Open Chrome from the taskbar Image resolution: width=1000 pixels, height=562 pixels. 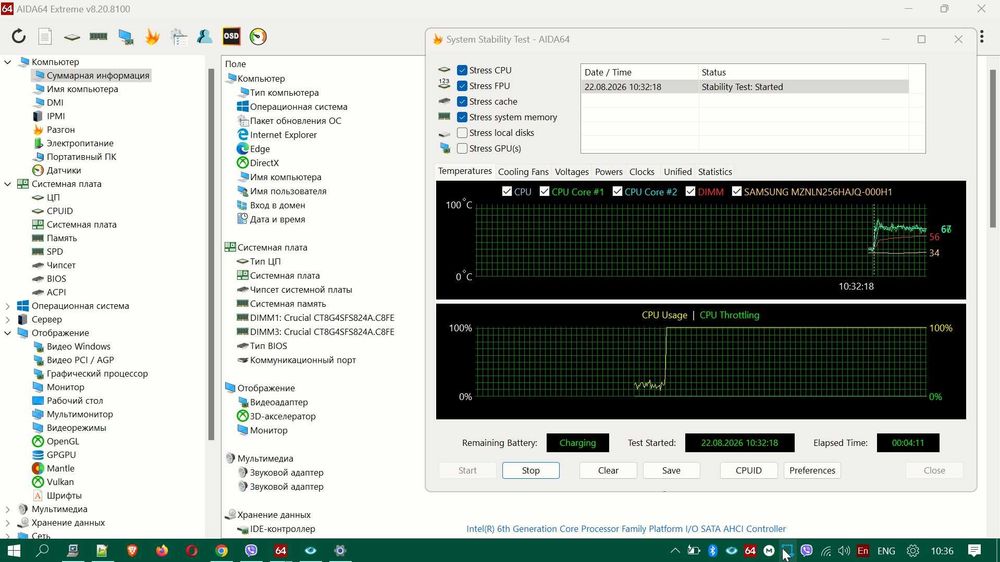point(221,550)
